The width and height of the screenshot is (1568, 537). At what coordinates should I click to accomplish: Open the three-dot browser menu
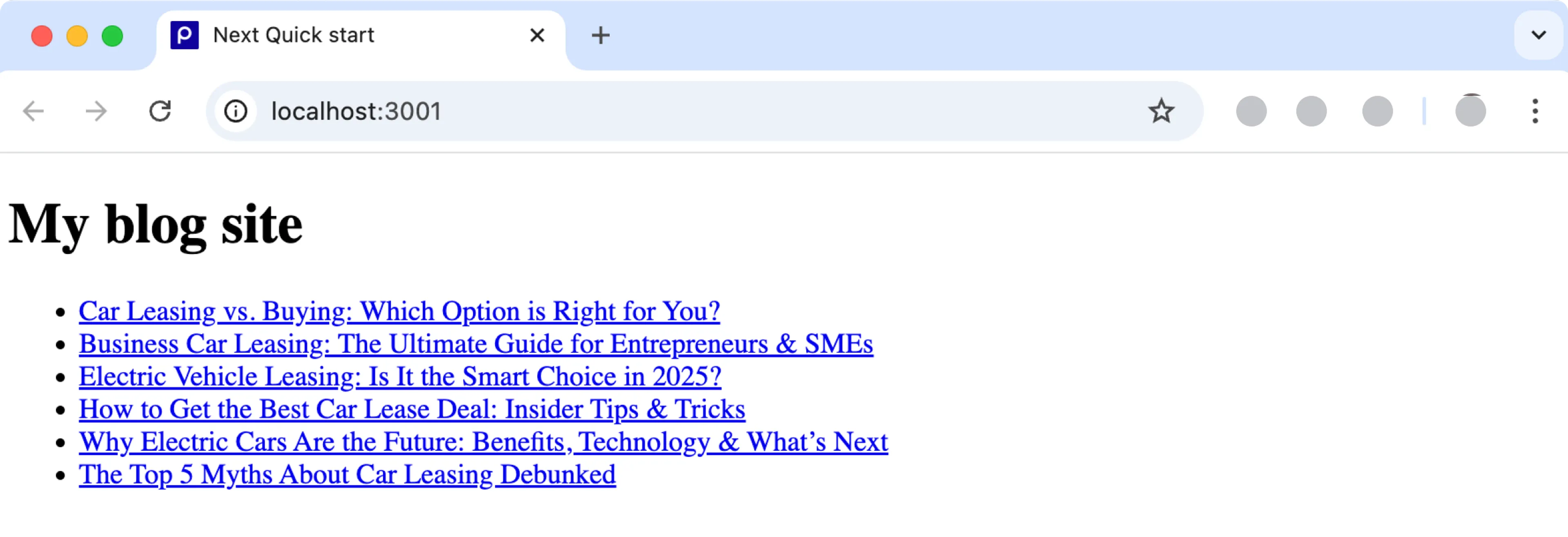tap(1535, 110)
